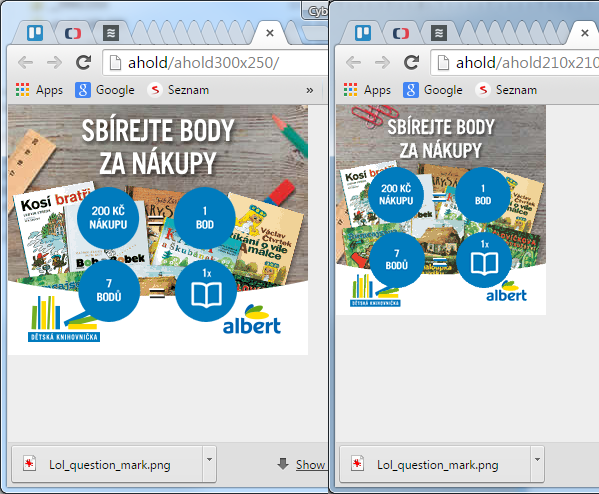This screenshot has width=599, height=494.
Task: Open Google bookmark in right window
Action: (432, 90)
